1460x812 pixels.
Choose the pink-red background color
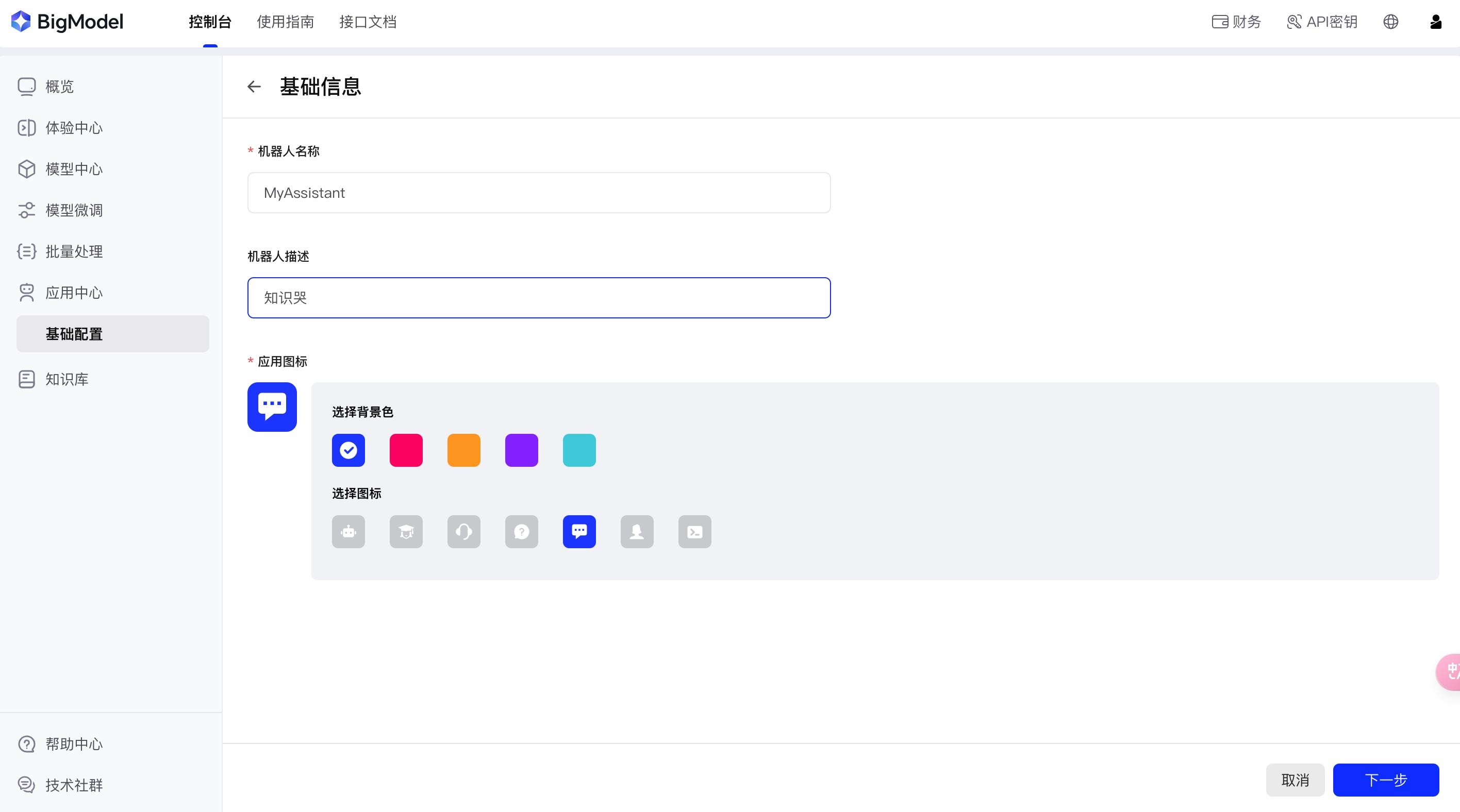coord(406,450)
